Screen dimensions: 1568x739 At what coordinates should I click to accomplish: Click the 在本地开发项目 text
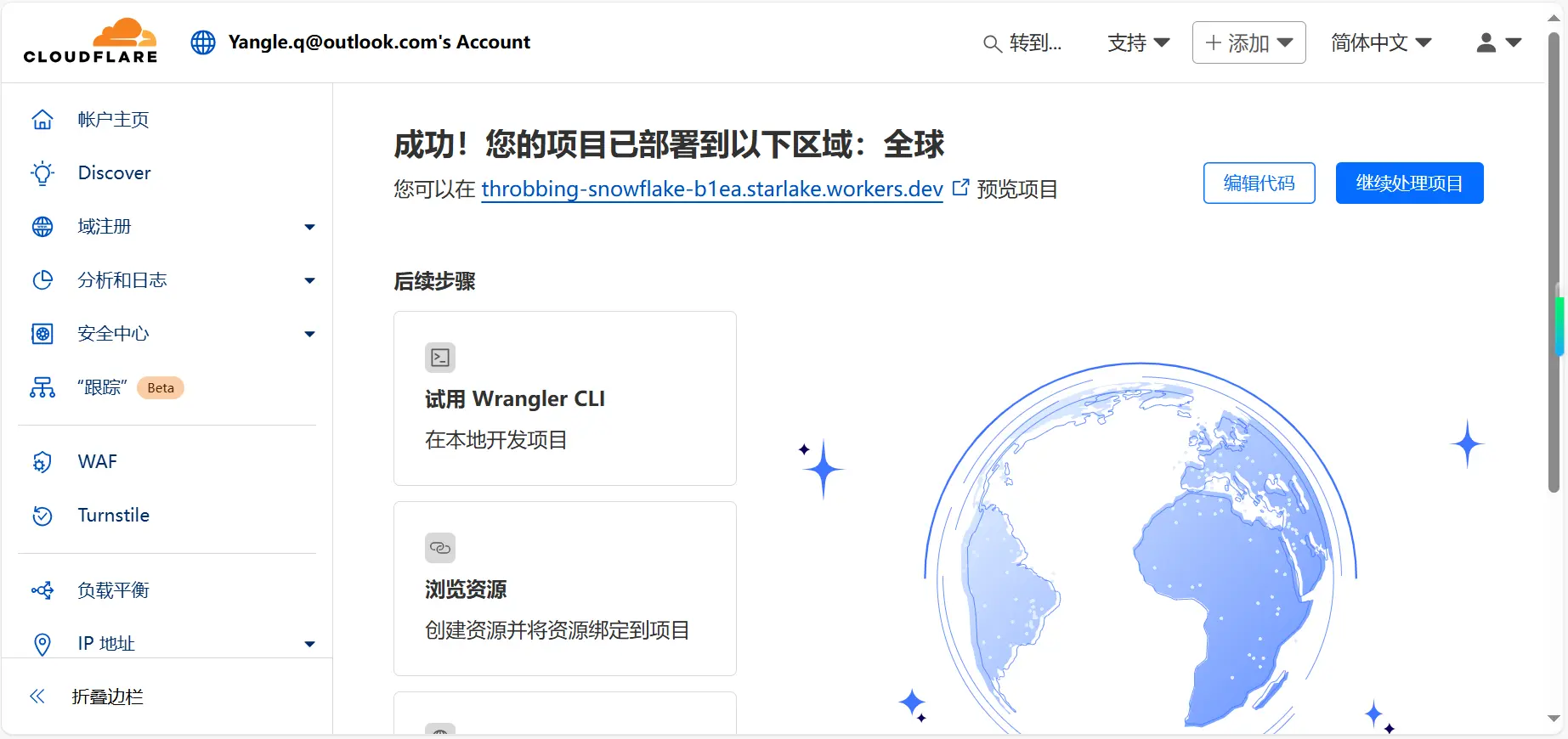496,440
